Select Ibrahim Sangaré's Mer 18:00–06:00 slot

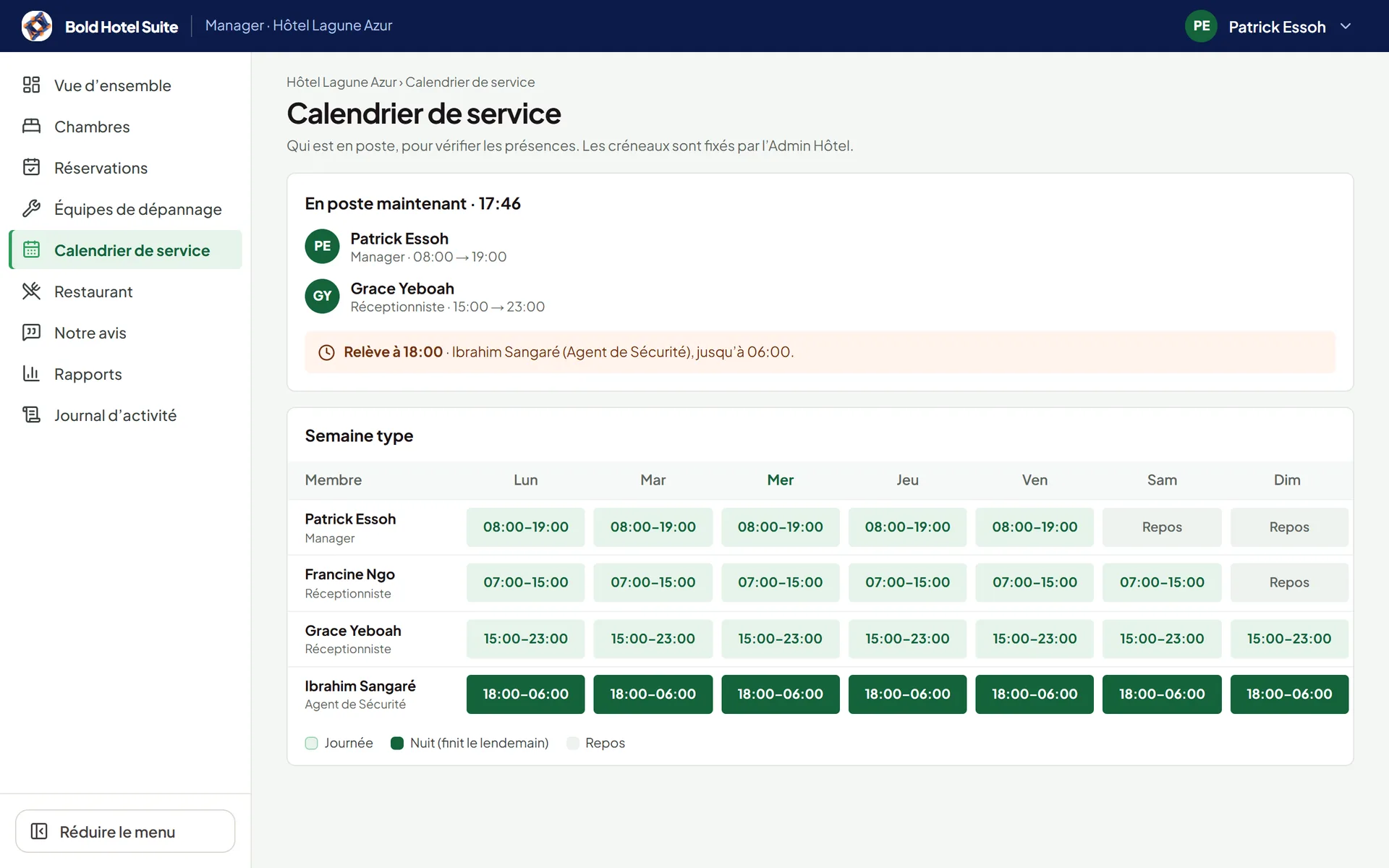tap(781, 694)
